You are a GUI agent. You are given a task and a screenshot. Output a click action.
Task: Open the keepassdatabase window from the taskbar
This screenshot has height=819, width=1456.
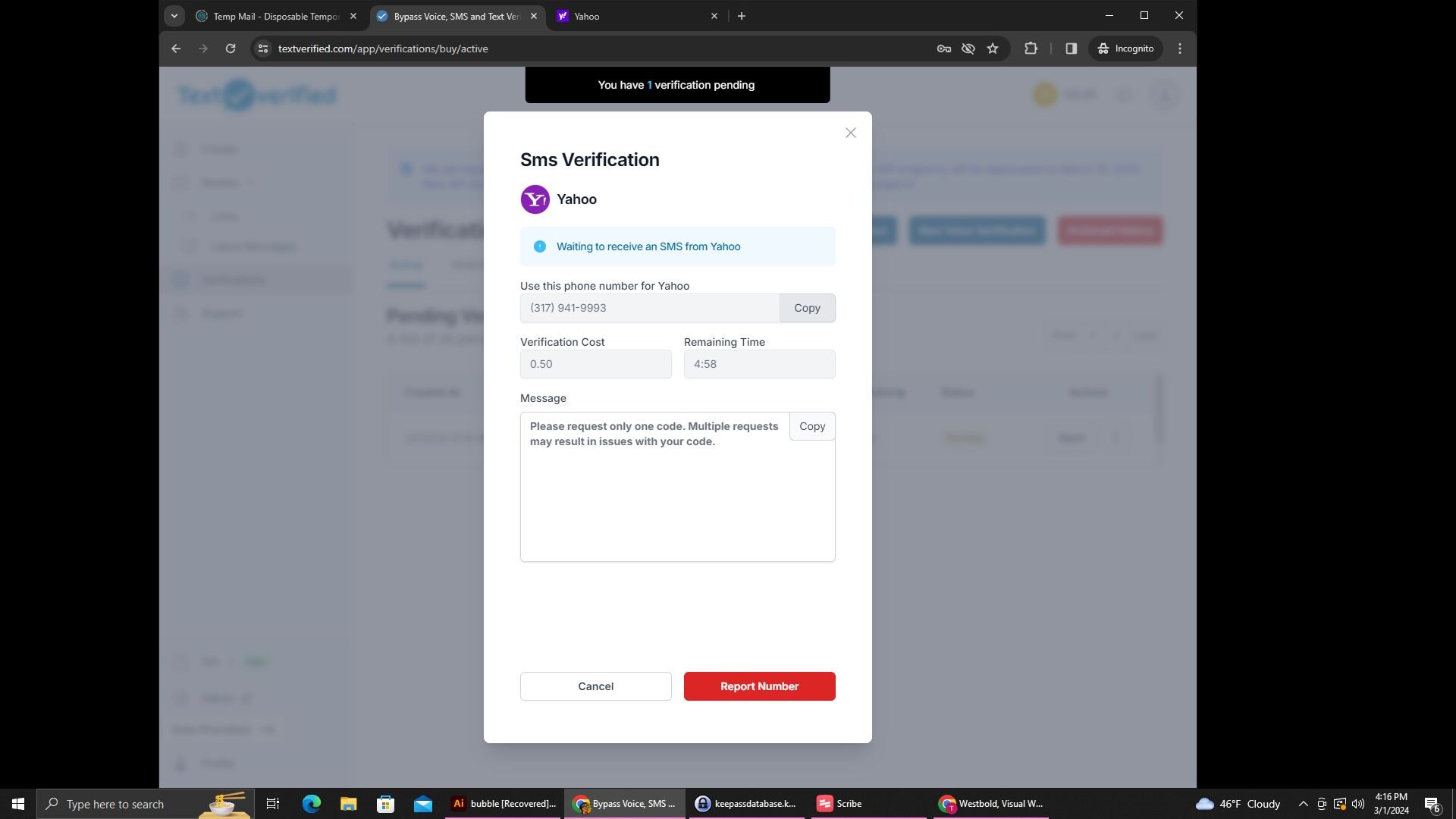745,803
